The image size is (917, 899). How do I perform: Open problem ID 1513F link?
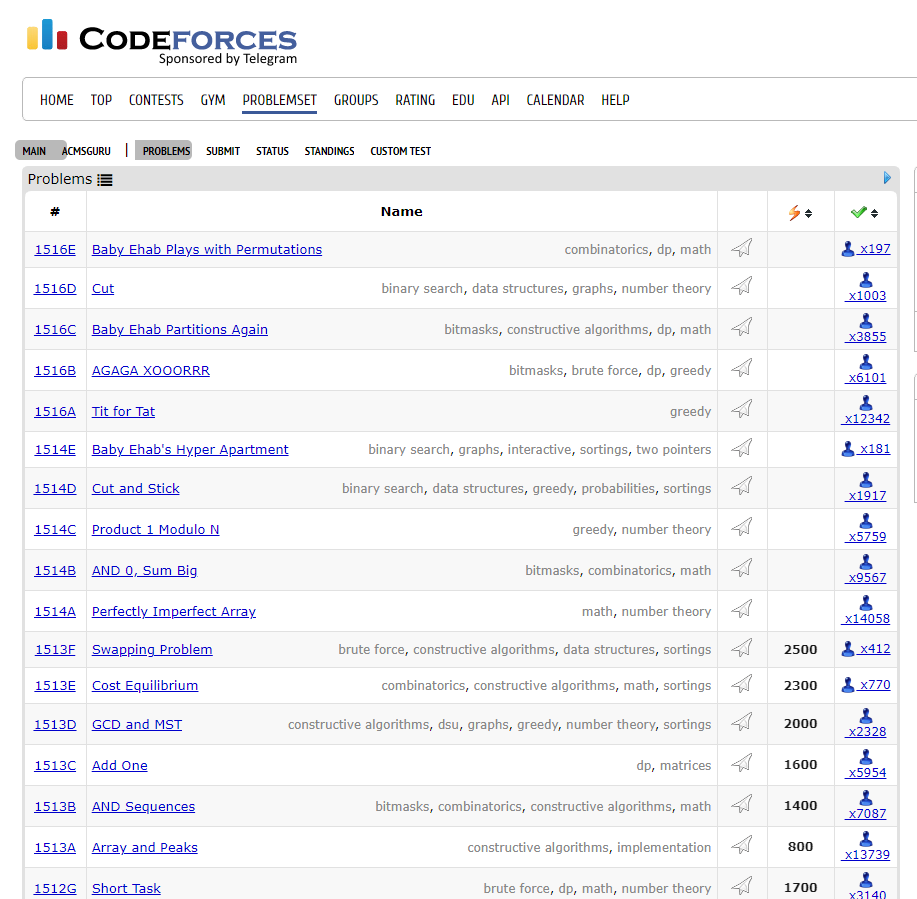55,650
